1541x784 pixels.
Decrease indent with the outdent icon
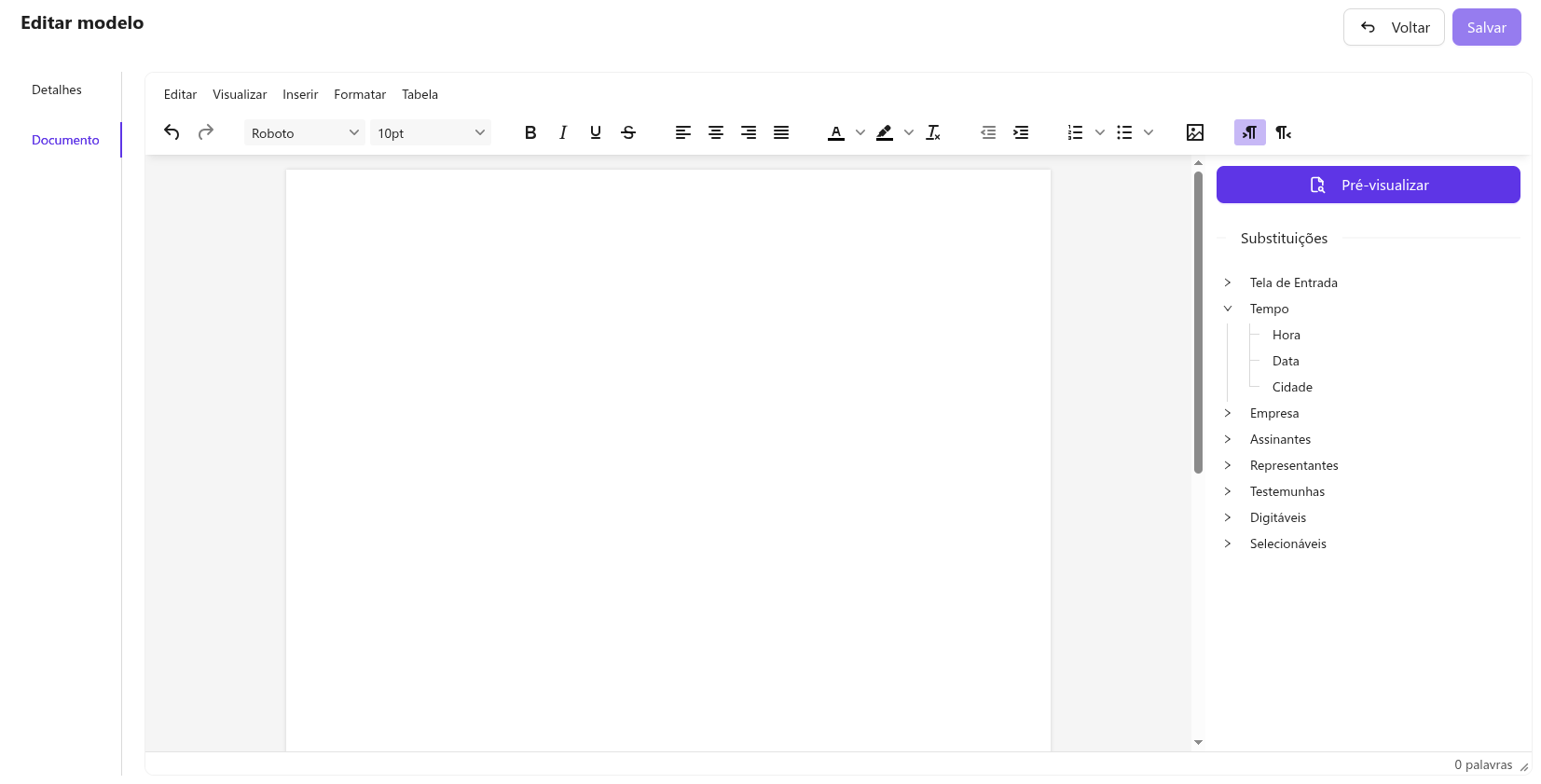tap(988, 132)
